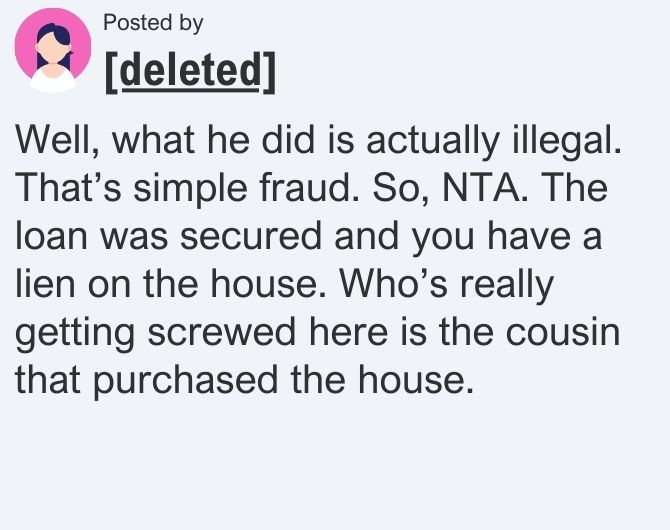Screen dimensions: 670x530
Task: Click the pink user avatar icon
Action: click(x=53, y=50)
